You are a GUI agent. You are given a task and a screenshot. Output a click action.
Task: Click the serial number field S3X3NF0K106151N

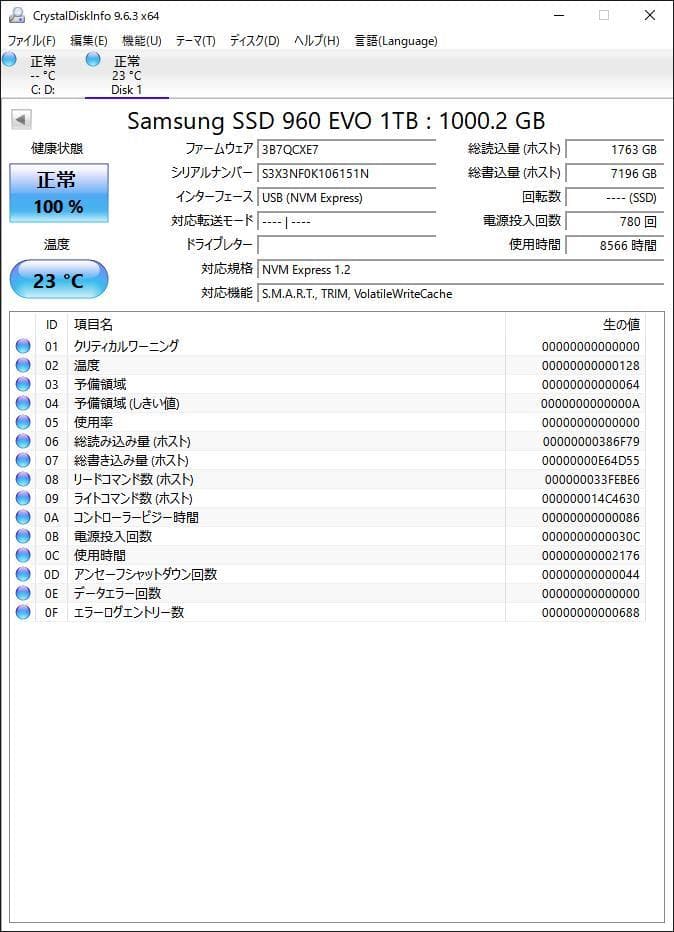pyautogui.click(x=347, y=174)
